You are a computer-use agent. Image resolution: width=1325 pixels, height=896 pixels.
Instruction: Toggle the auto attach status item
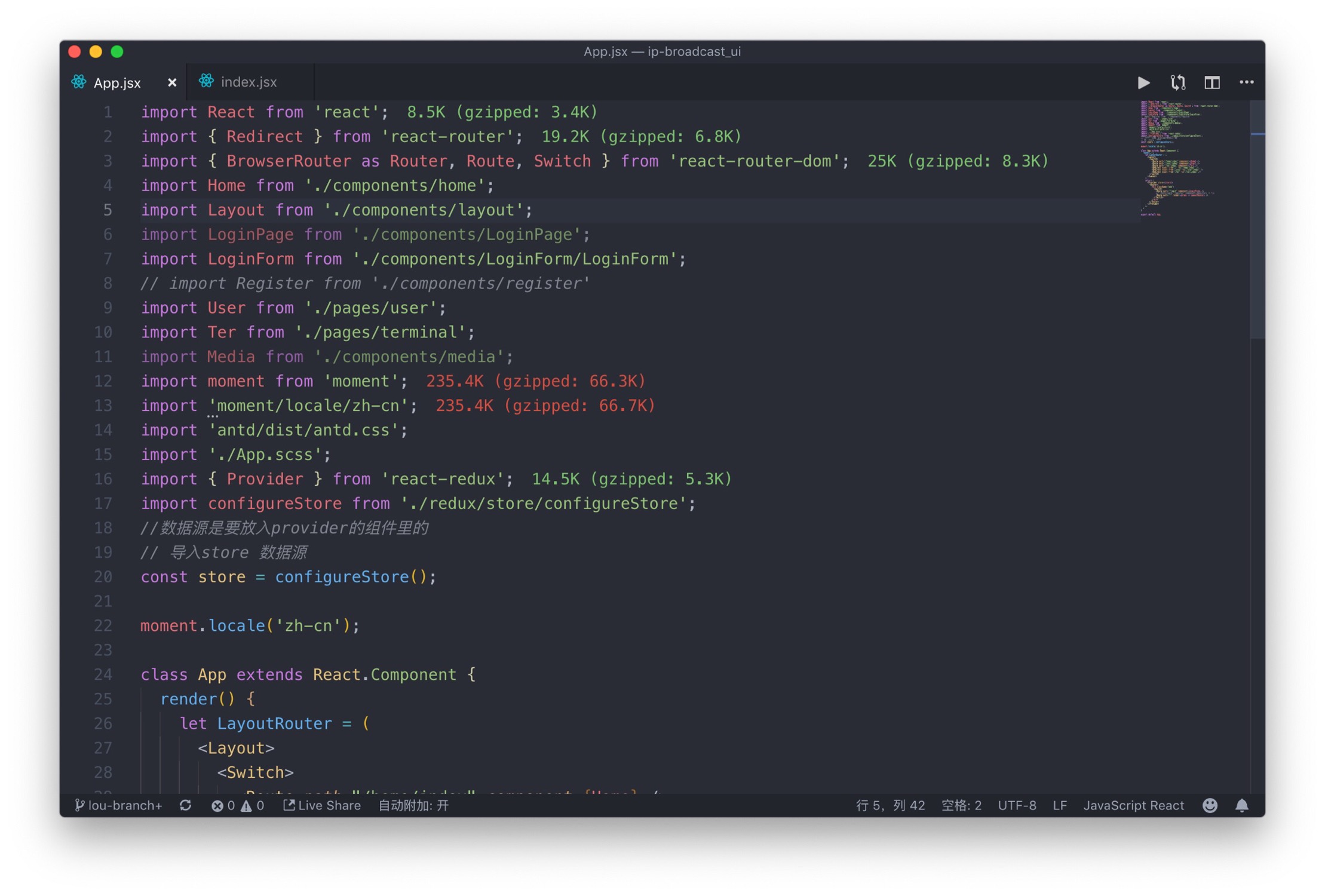click(x=413, y=805)
